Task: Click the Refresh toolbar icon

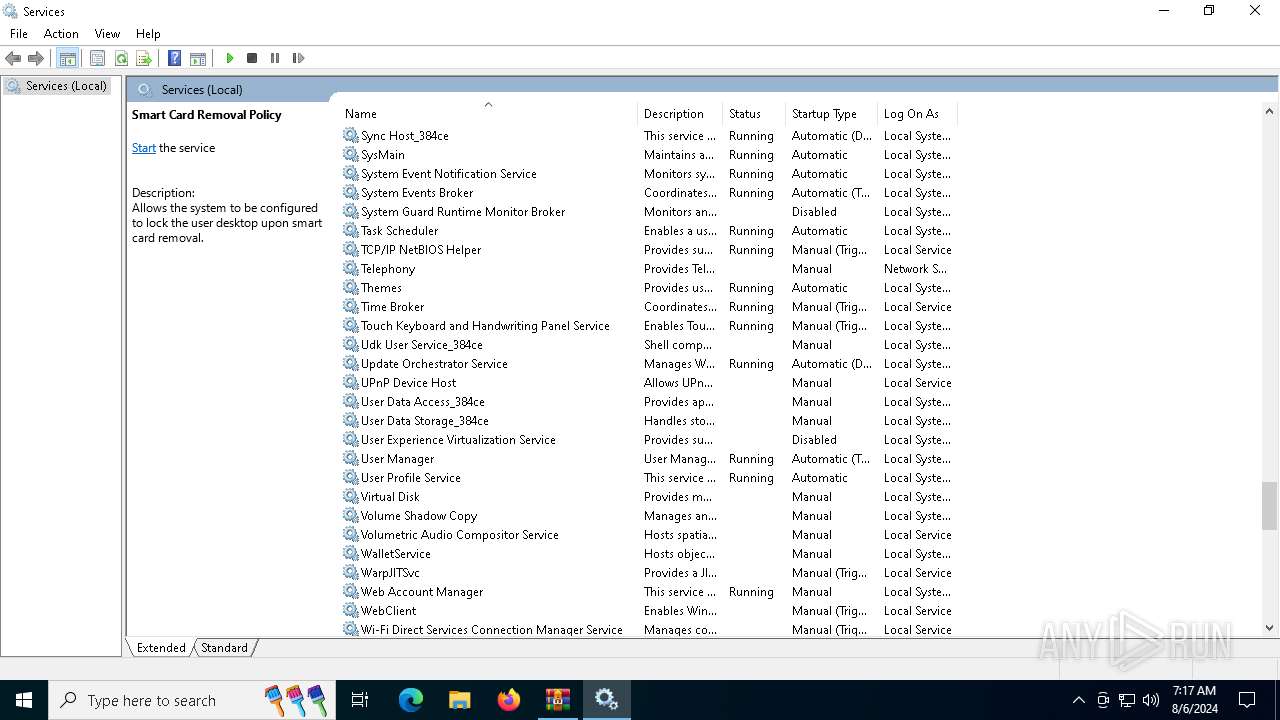Action: [121, 58]
